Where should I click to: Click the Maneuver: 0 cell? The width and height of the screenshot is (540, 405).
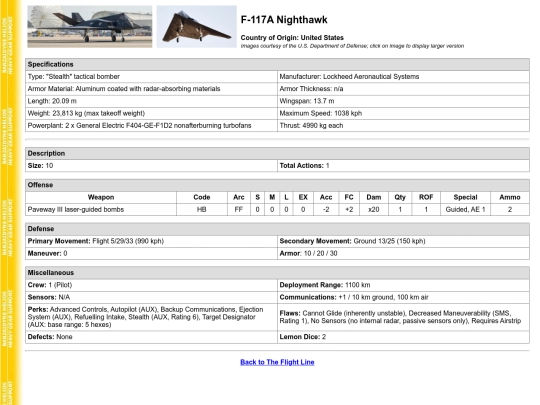tap(151, 253)
